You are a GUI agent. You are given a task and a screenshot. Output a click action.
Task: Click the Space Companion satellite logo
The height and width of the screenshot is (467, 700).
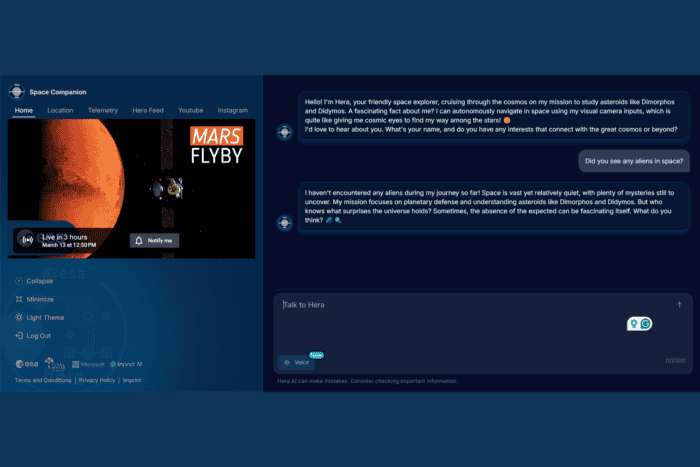coord(17,92)
